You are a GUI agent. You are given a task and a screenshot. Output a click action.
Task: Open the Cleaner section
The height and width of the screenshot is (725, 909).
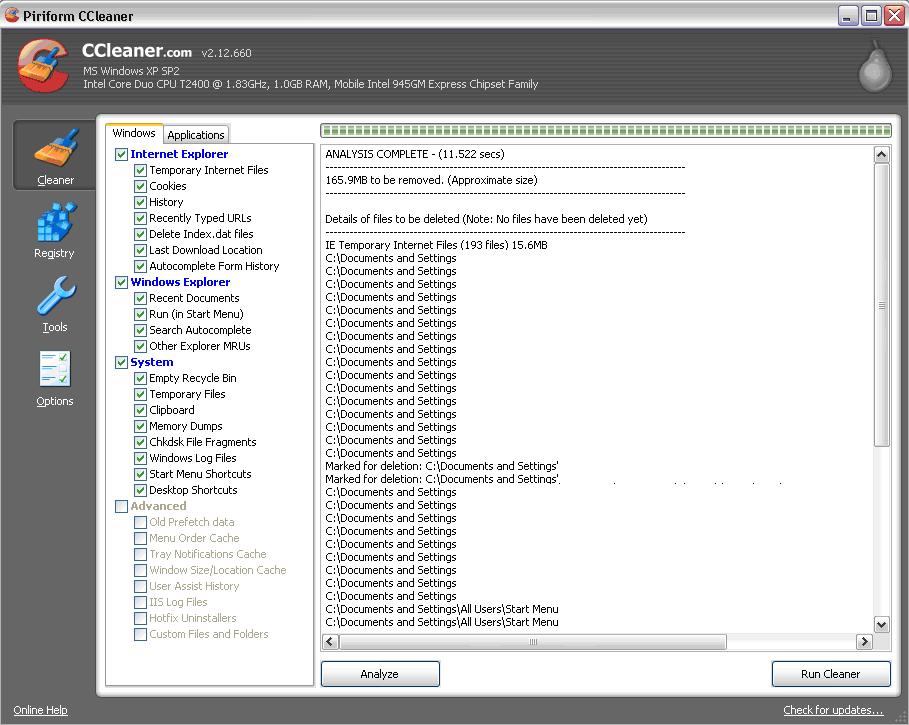(x=54, y=155)
